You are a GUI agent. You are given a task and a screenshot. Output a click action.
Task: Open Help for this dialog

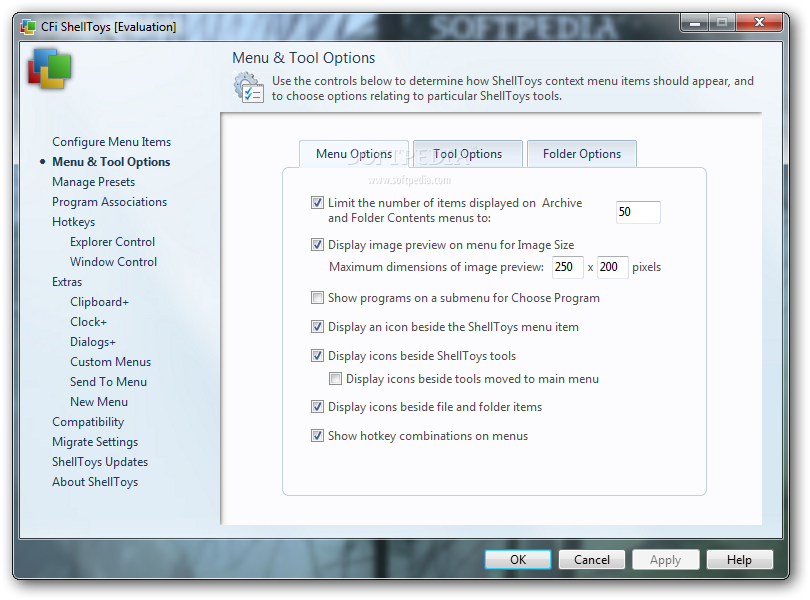tap(739, 560)
